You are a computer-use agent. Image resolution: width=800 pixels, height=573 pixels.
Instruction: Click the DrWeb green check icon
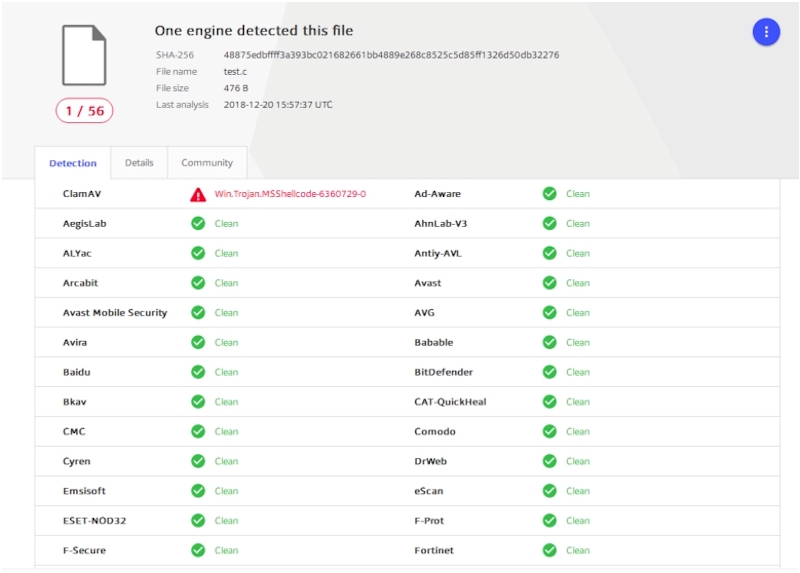point(549,461)
